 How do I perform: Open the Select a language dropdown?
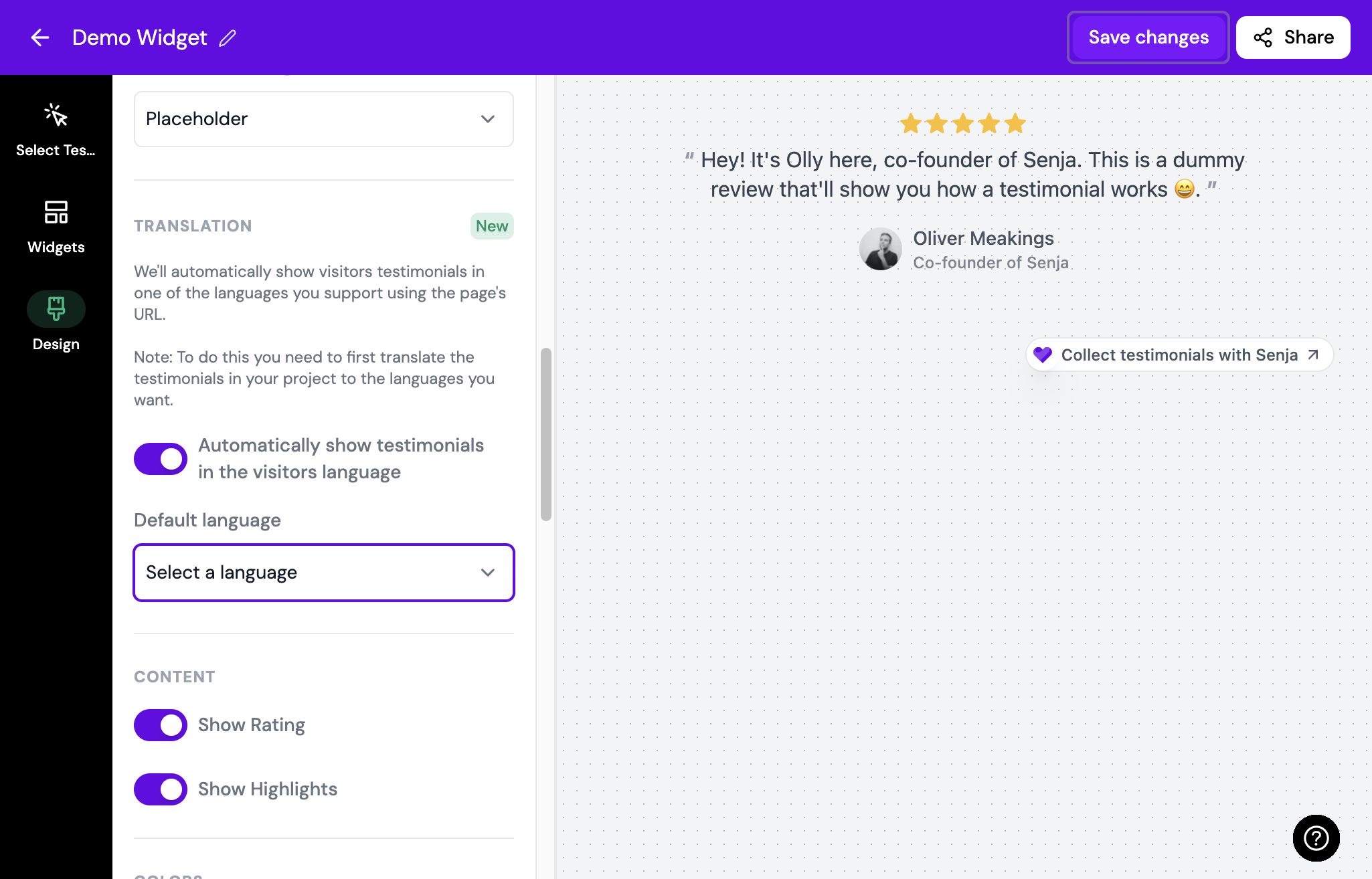[x=324, y=573]
